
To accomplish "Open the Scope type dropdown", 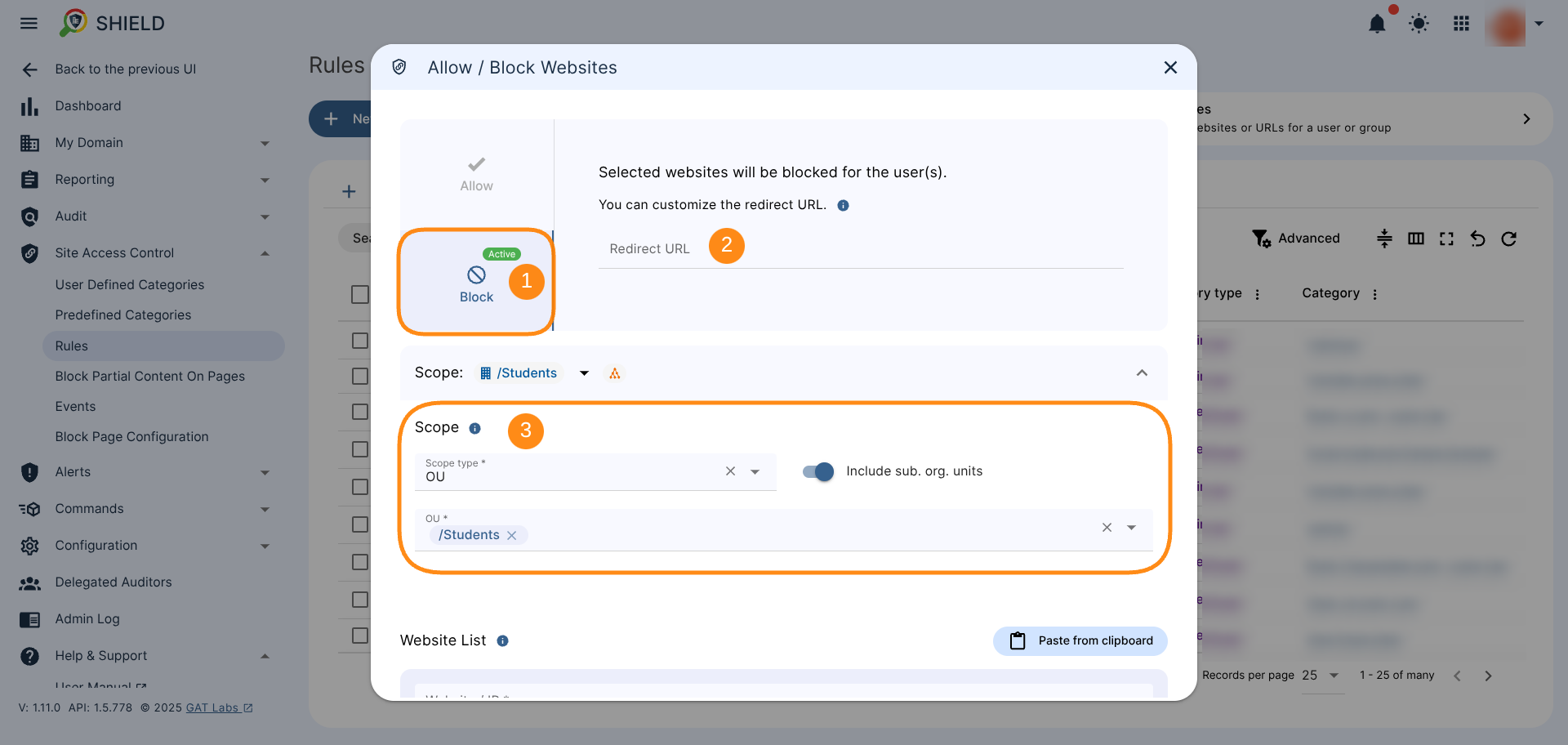I will tap(755, 472).
